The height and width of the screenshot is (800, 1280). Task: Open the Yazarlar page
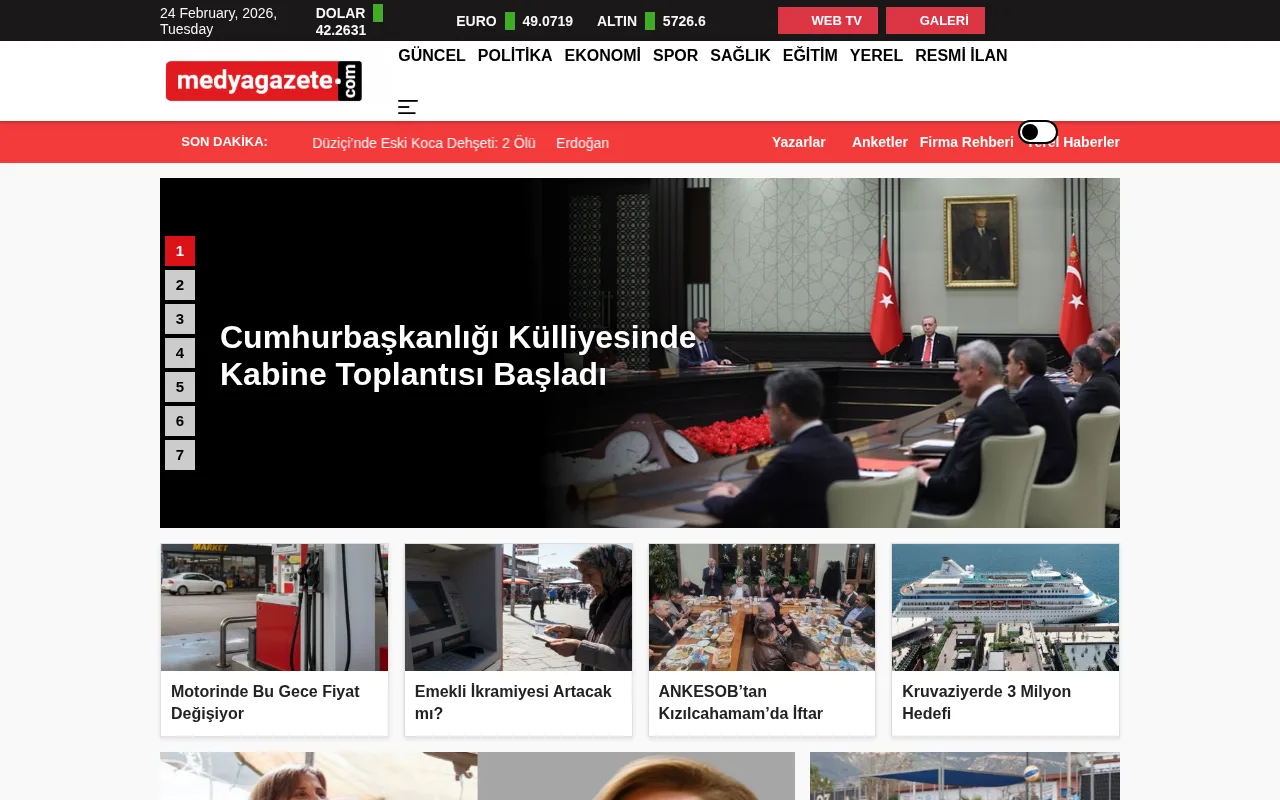(x=798, y=142)
